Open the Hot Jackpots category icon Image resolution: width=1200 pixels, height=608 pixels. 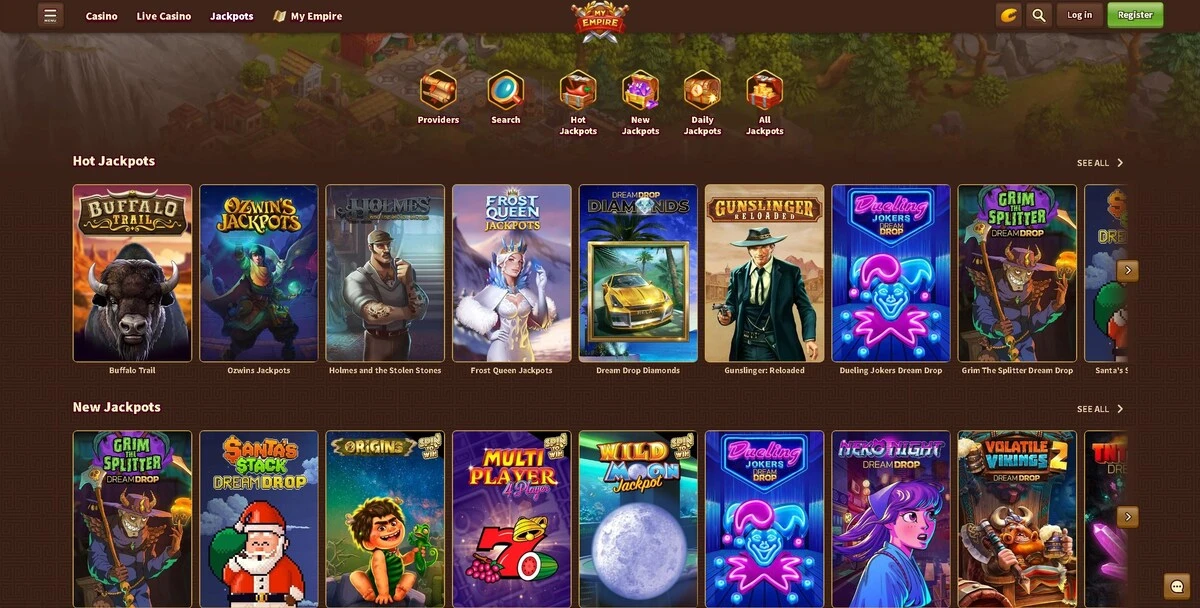tap(578, 90)
